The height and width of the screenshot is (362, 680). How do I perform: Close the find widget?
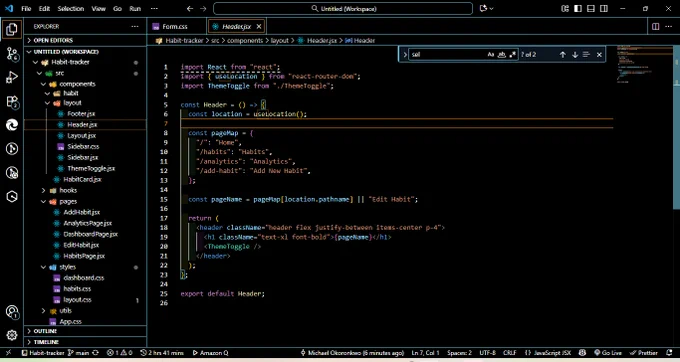[x=599, y=55]
